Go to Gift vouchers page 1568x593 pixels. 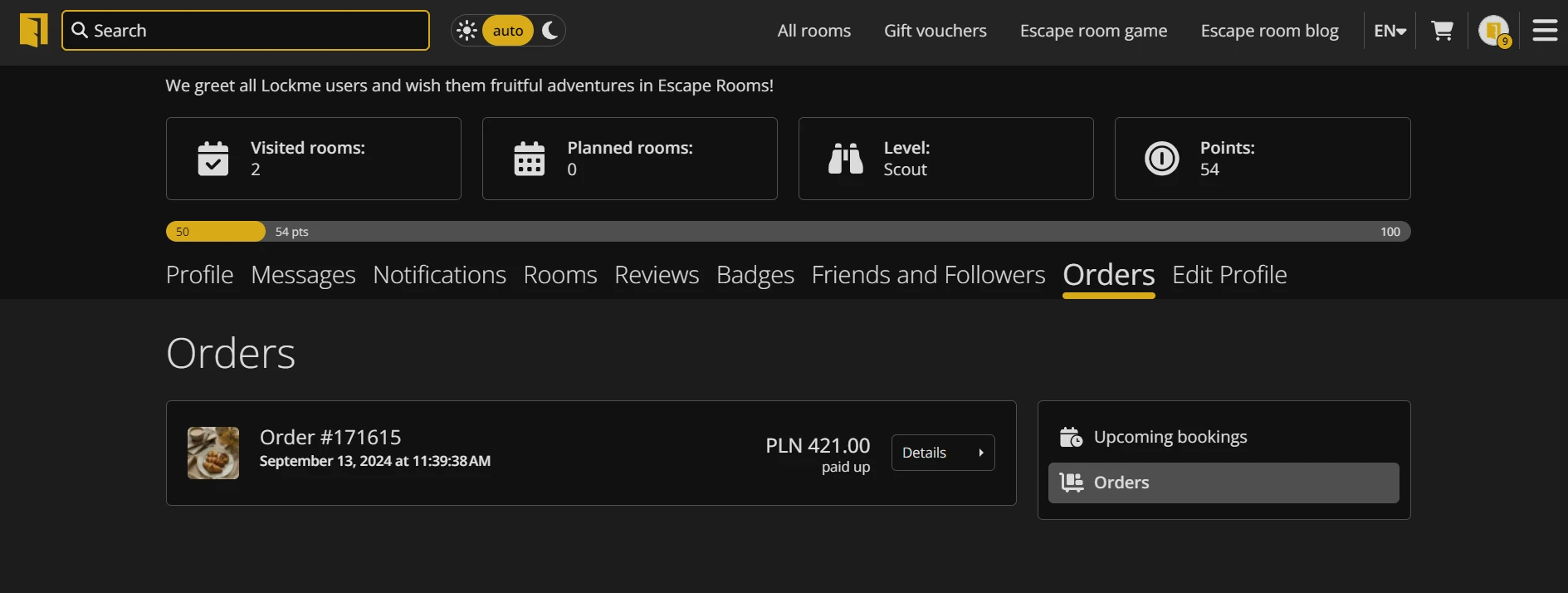coord(935,31)
